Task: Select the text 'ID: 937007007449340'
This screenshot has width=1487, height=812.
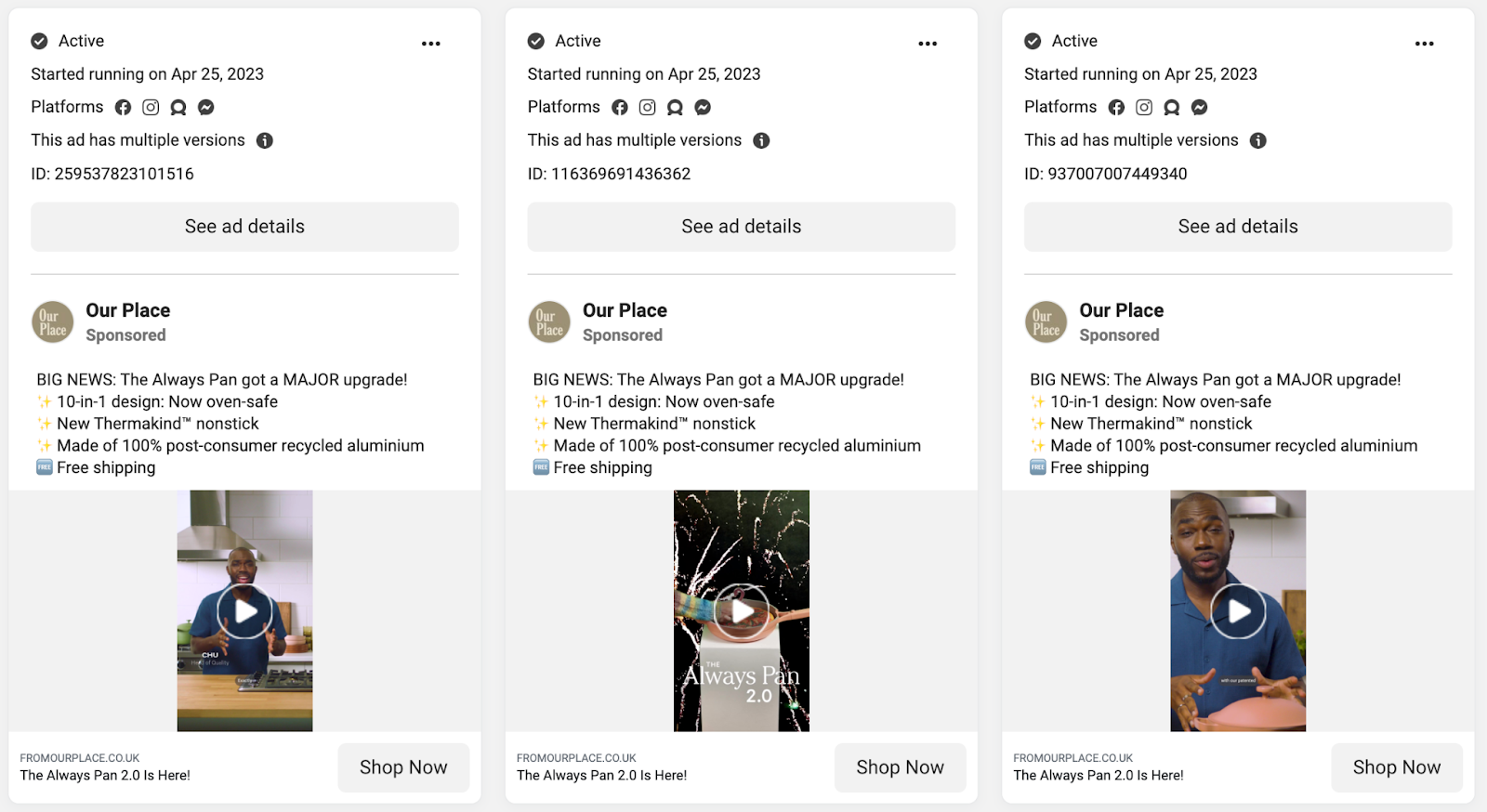Action: 1106,174
